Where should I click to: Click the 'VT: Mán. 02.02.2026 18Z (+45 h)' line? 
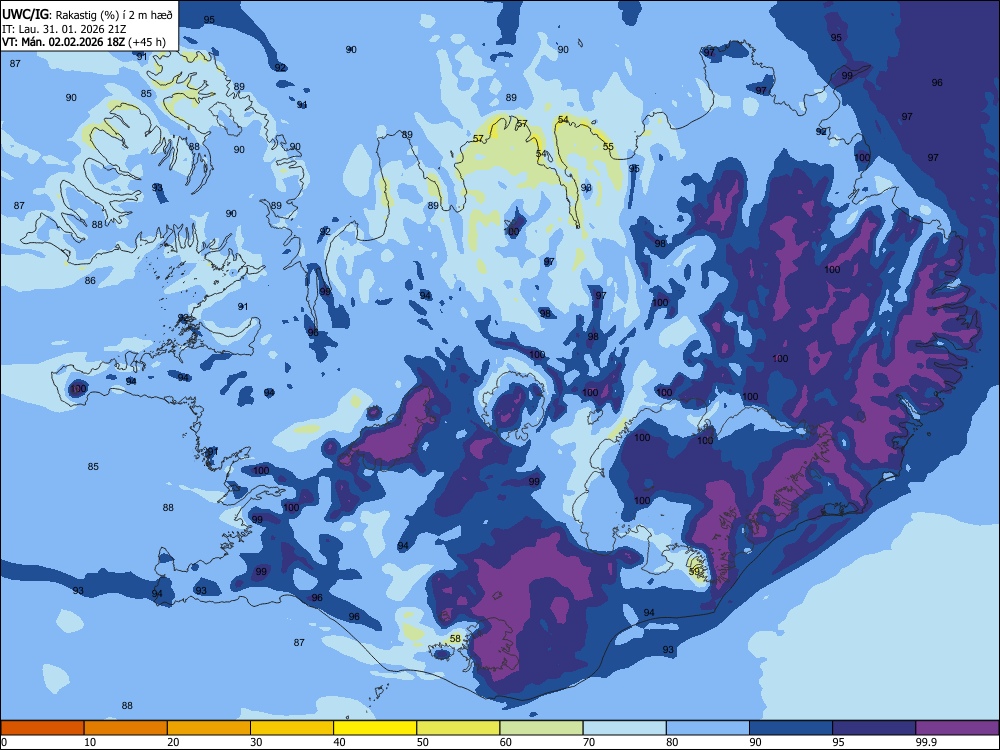pyautogui.click(x=84, y=42)
